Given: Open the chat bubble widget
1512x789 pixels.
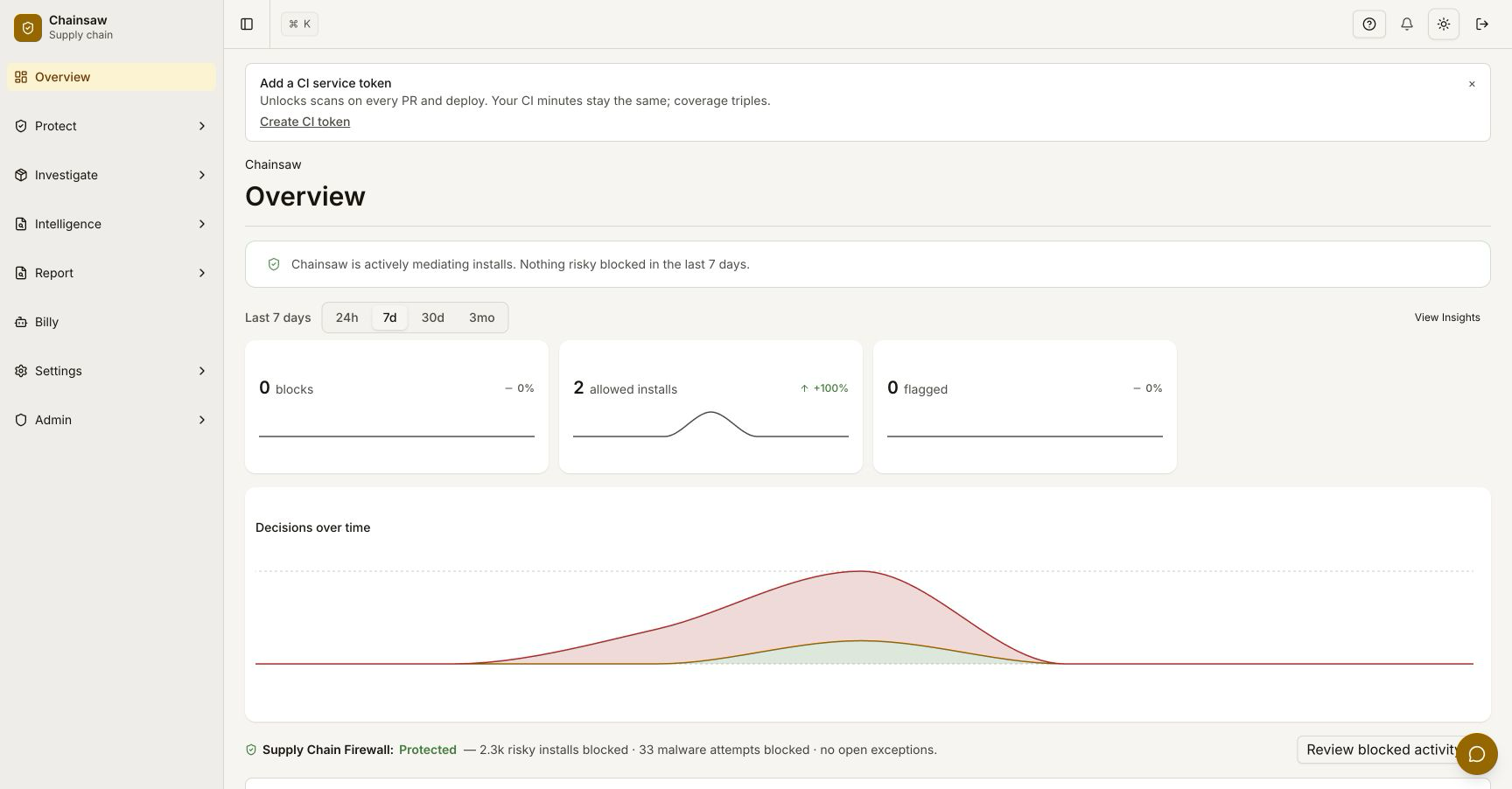Looking at the screenshot, I should click(1477, 754).
